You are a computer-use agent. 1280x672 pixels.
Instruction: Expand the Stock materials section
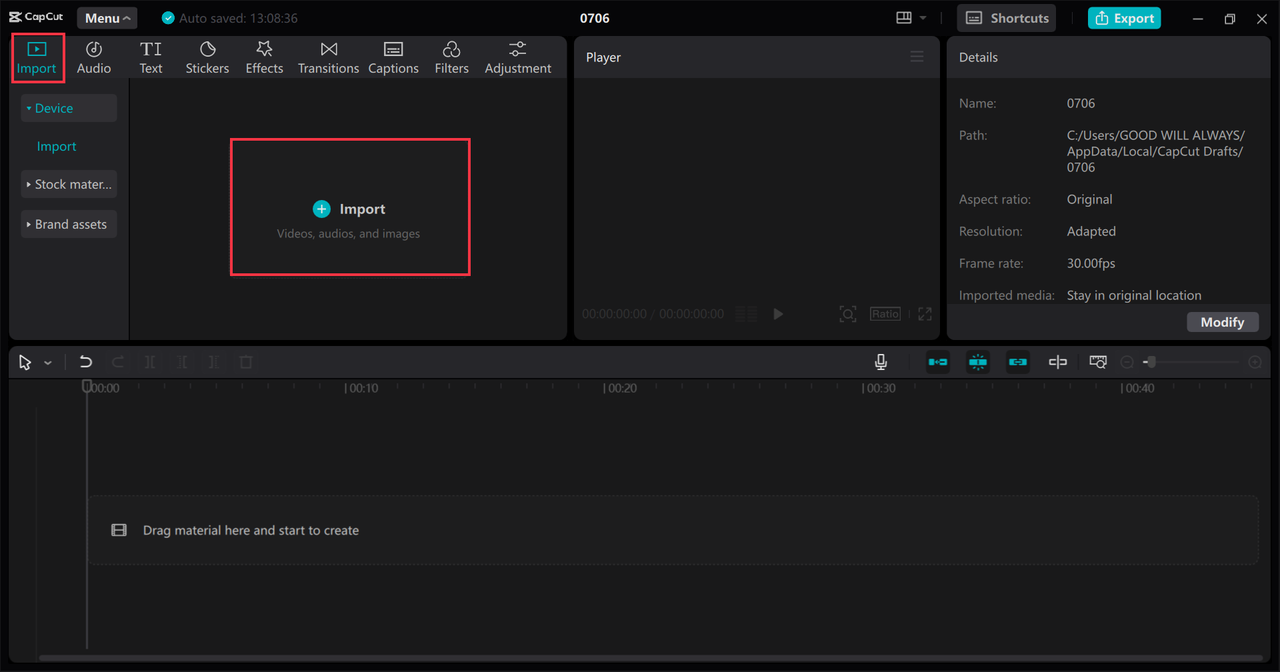coord(69,184)
